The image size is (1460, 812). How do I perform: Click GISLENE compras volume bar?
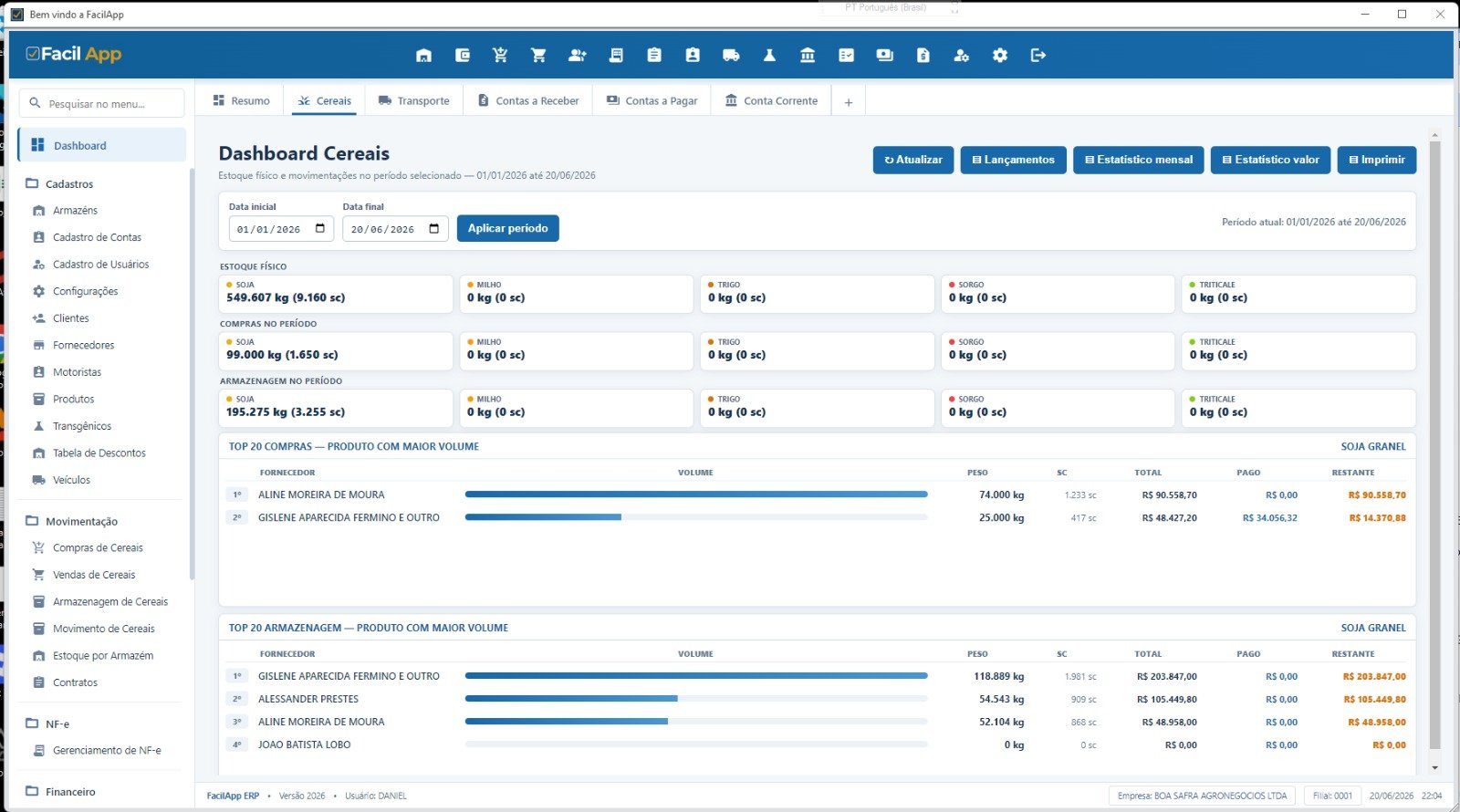click(x=696, y=517)
